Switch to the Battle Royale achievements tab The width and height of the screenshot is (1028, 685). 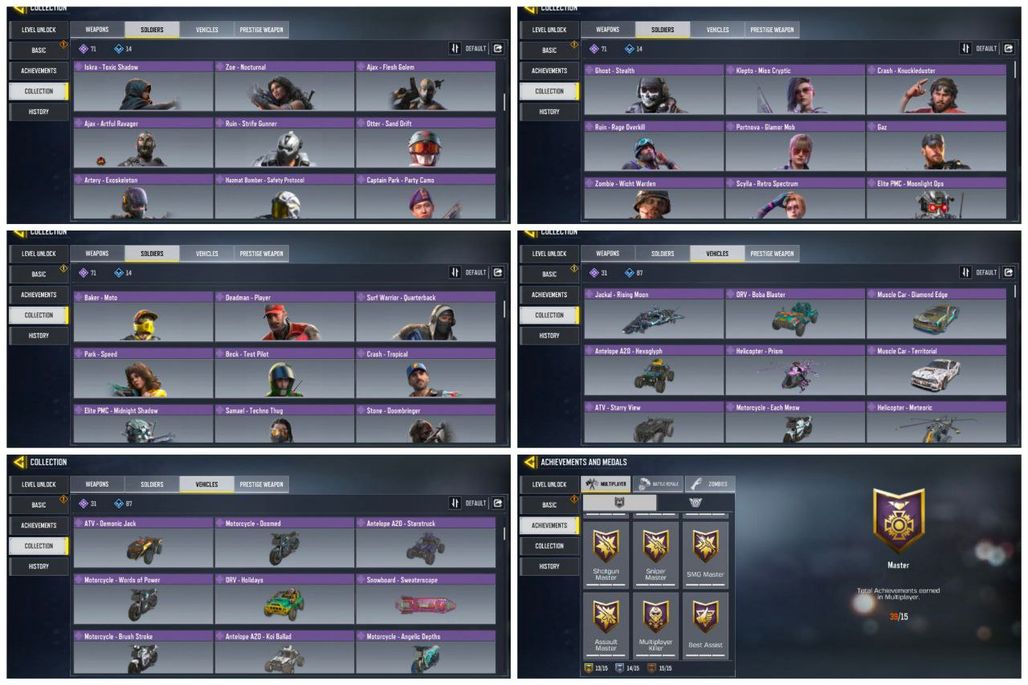[x=658, y=484]
